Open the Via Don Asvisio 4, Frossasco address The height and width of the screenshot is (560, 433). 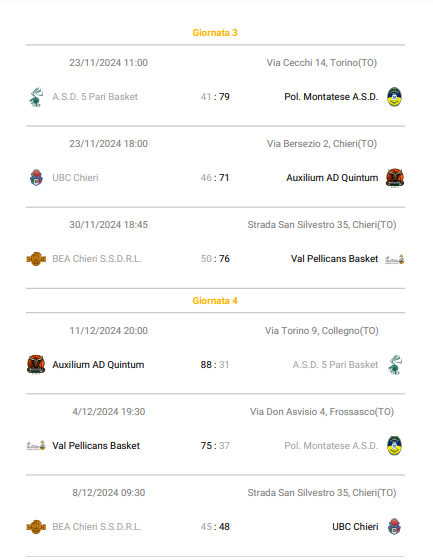(x=322, y=412)
